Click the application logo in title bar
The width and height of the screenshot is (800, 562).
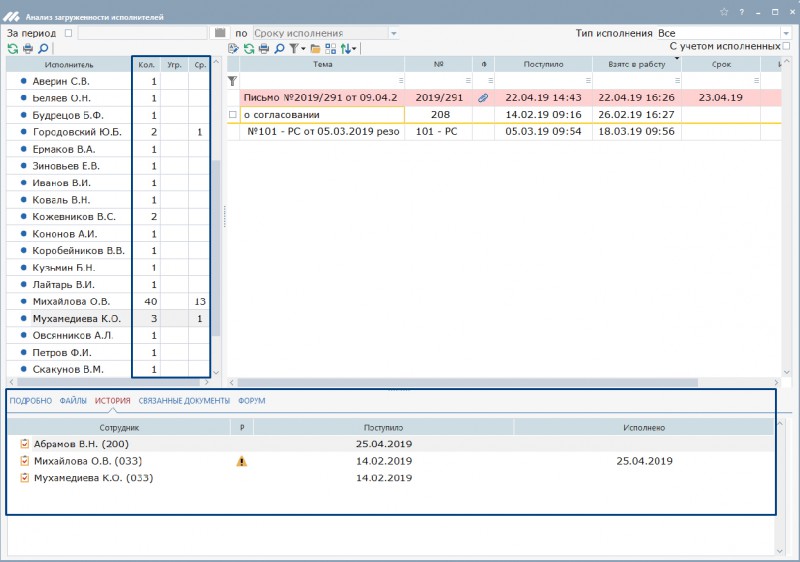click(11, 16)
